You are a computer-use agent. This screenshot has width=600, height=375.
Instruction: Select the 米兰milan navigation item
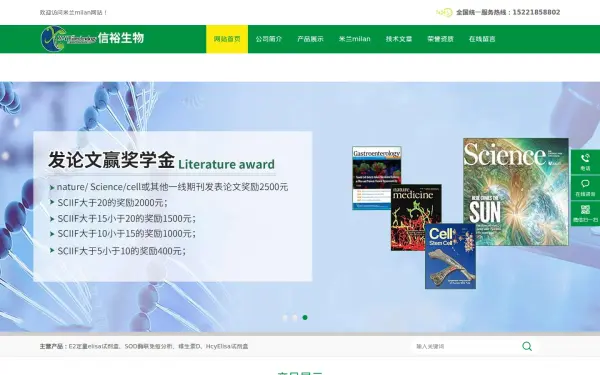354,39
